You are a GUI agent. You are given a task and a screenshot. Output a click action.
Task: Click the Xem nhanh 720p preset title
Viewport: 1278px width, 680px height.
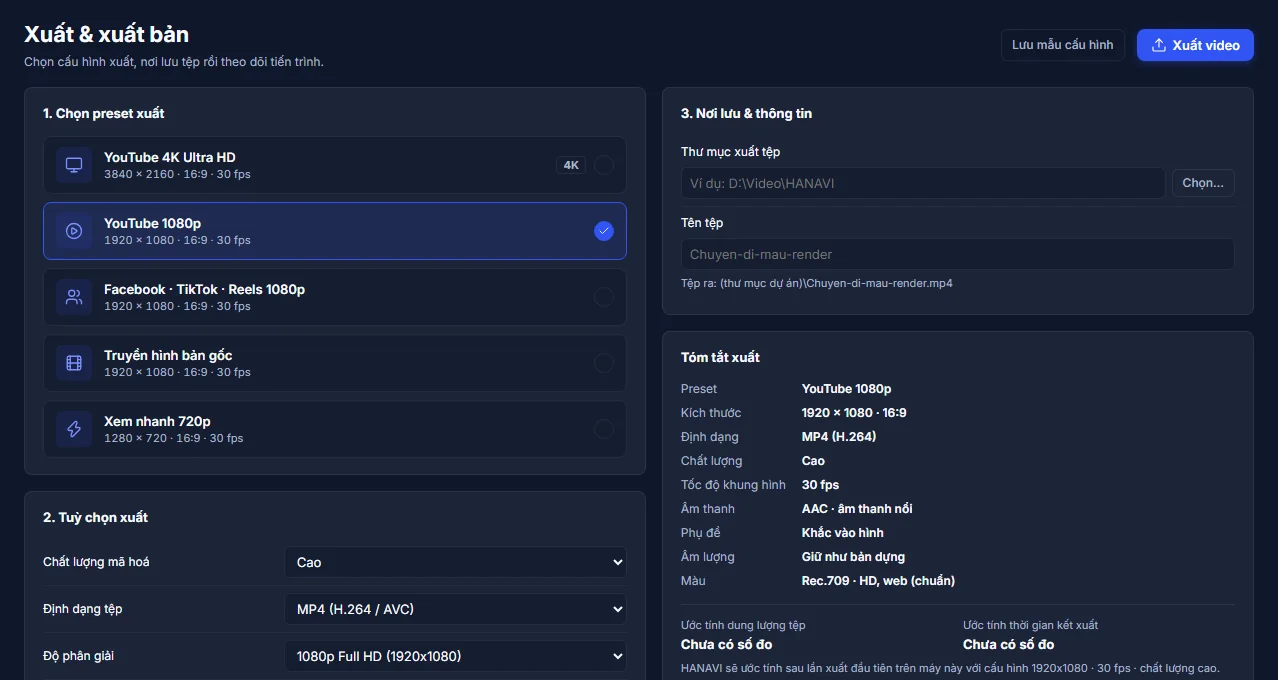tap(157, 421)
